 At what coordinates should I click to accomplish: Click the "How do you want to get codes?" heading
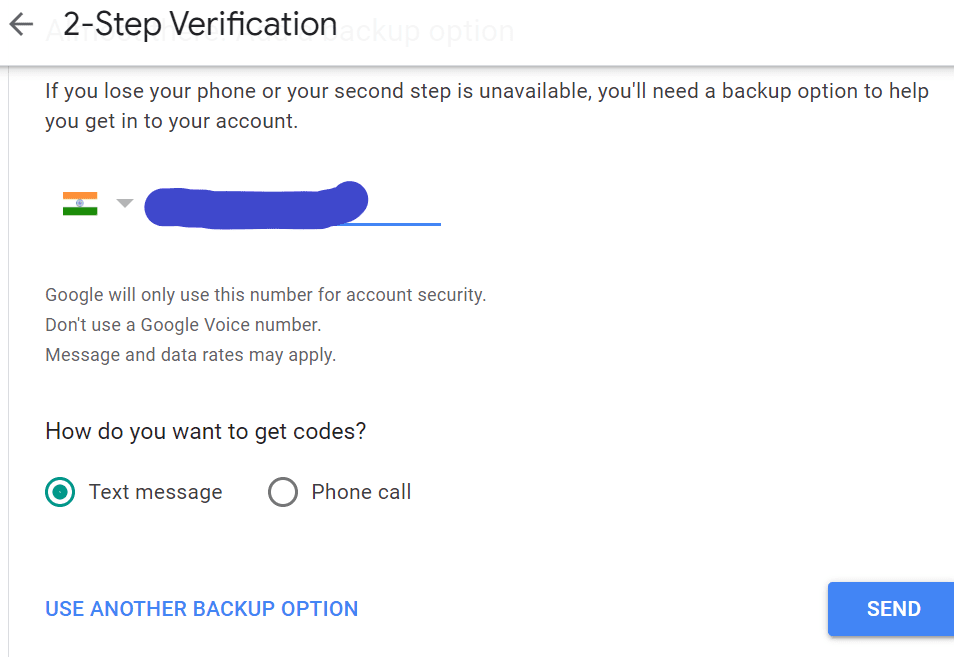click(x=206, y=431)
